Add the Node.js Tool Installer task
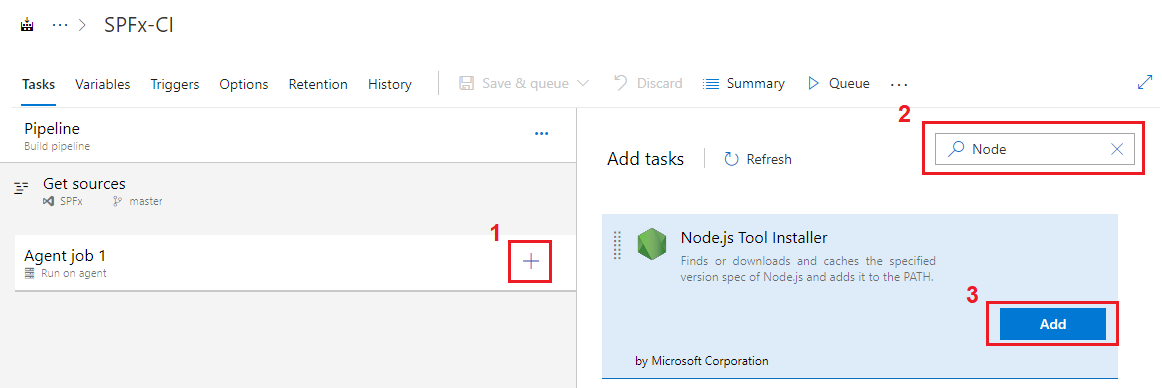Screen dimensions: 1162x388 [1052, 324]
